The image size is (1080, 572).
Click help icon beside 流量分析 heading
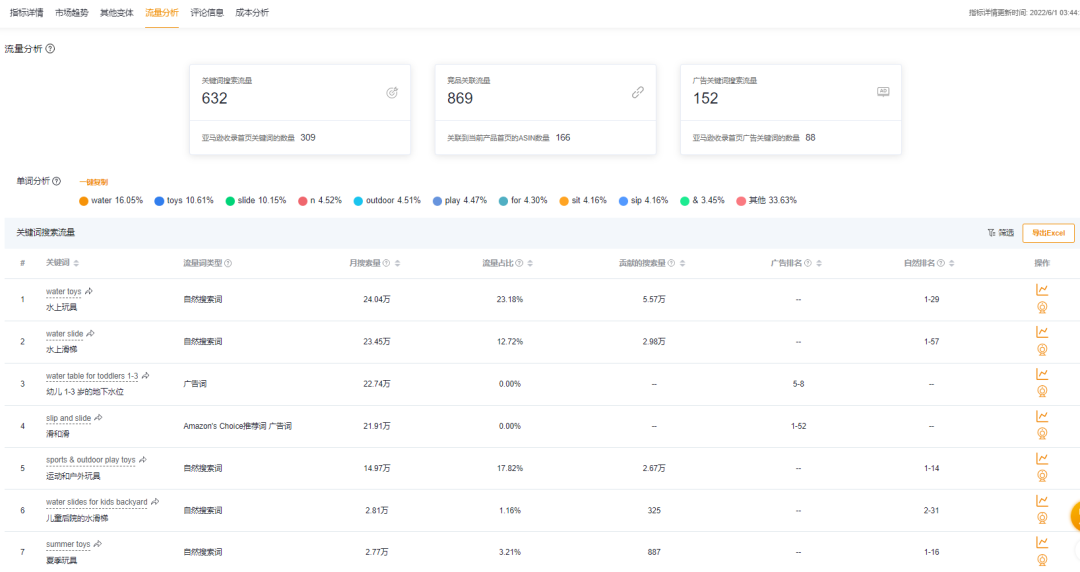coord(50,48)
